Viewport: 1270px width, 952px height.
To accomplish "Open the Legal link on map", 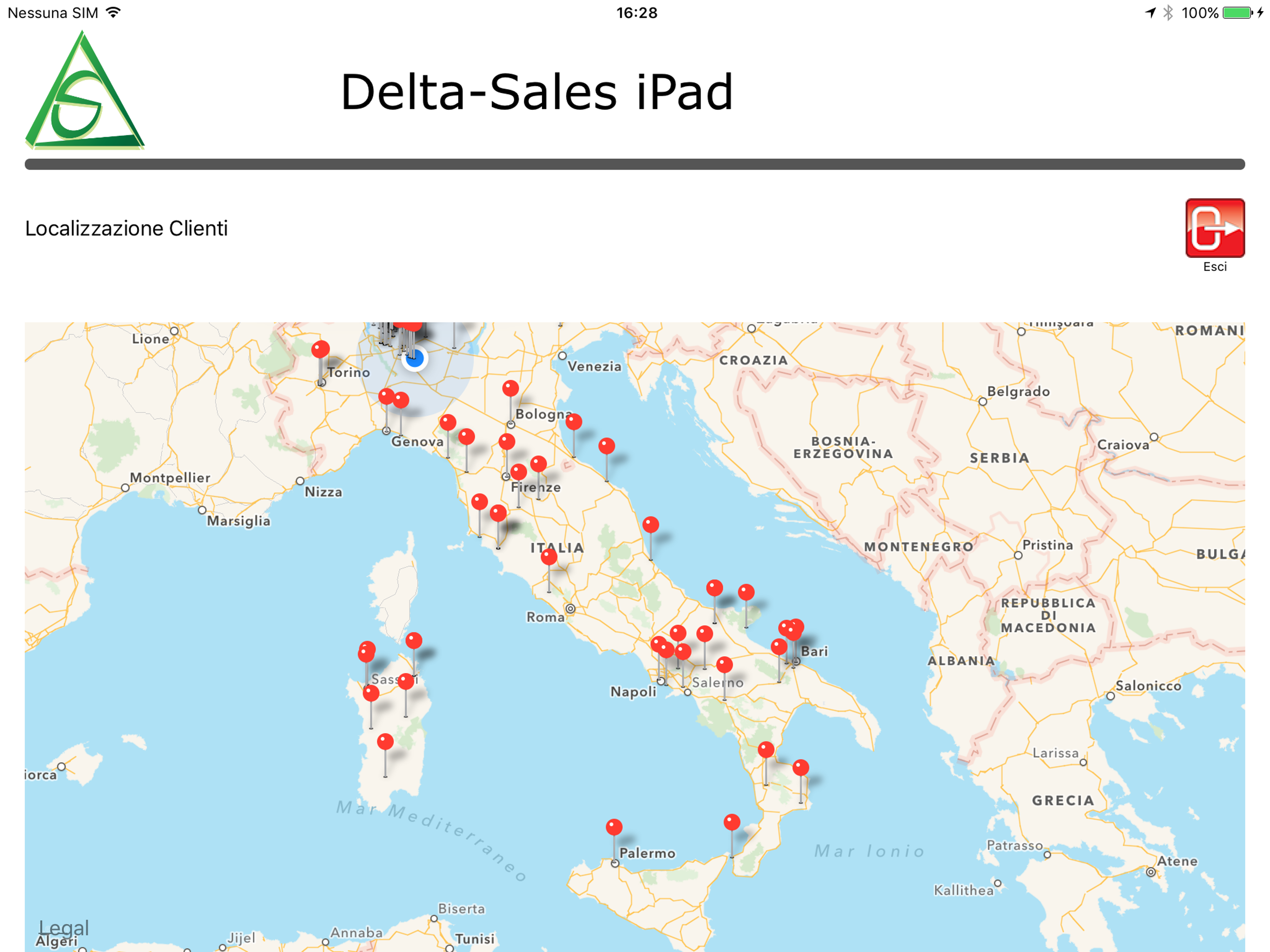I will pos(63,927).
